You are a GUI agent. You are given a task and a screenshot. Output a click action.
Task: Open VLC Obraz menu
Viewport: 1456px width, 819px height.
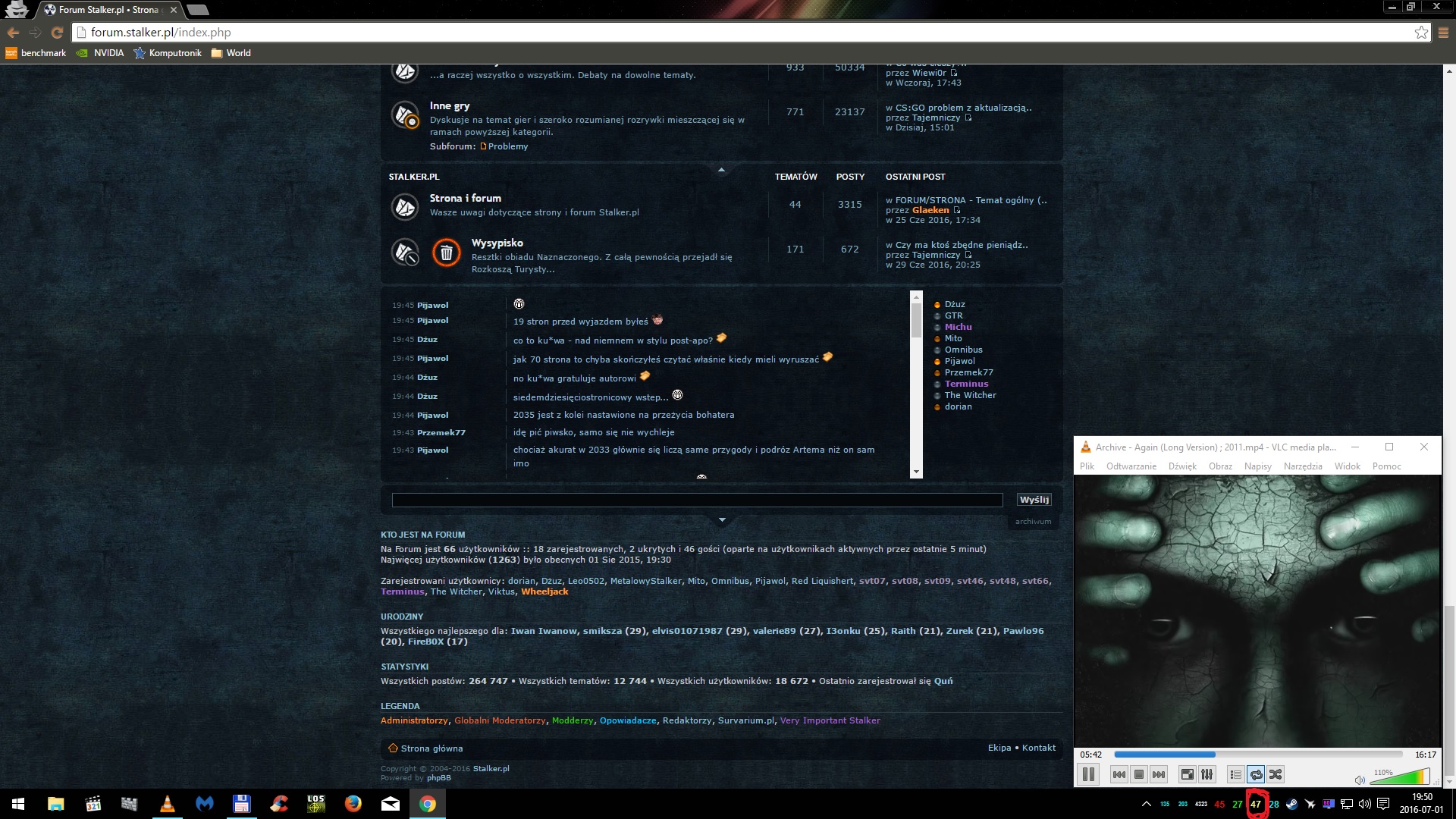pyautogui.click(x=1220, y=466)
